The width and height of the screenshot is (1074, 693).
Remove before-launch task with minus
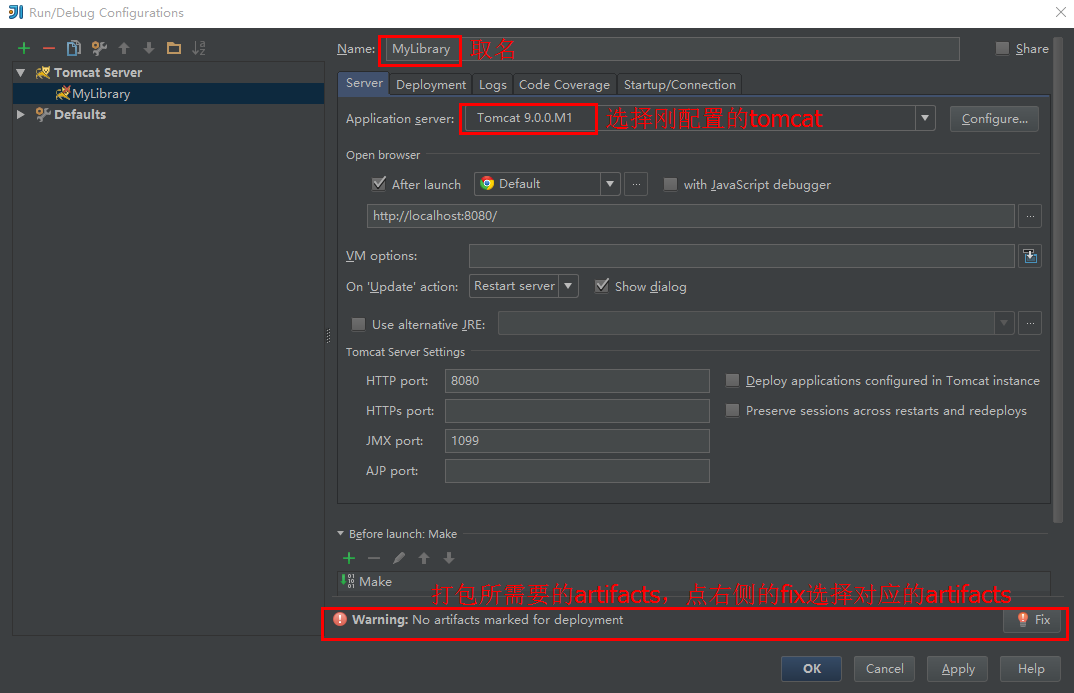(373, 558)
